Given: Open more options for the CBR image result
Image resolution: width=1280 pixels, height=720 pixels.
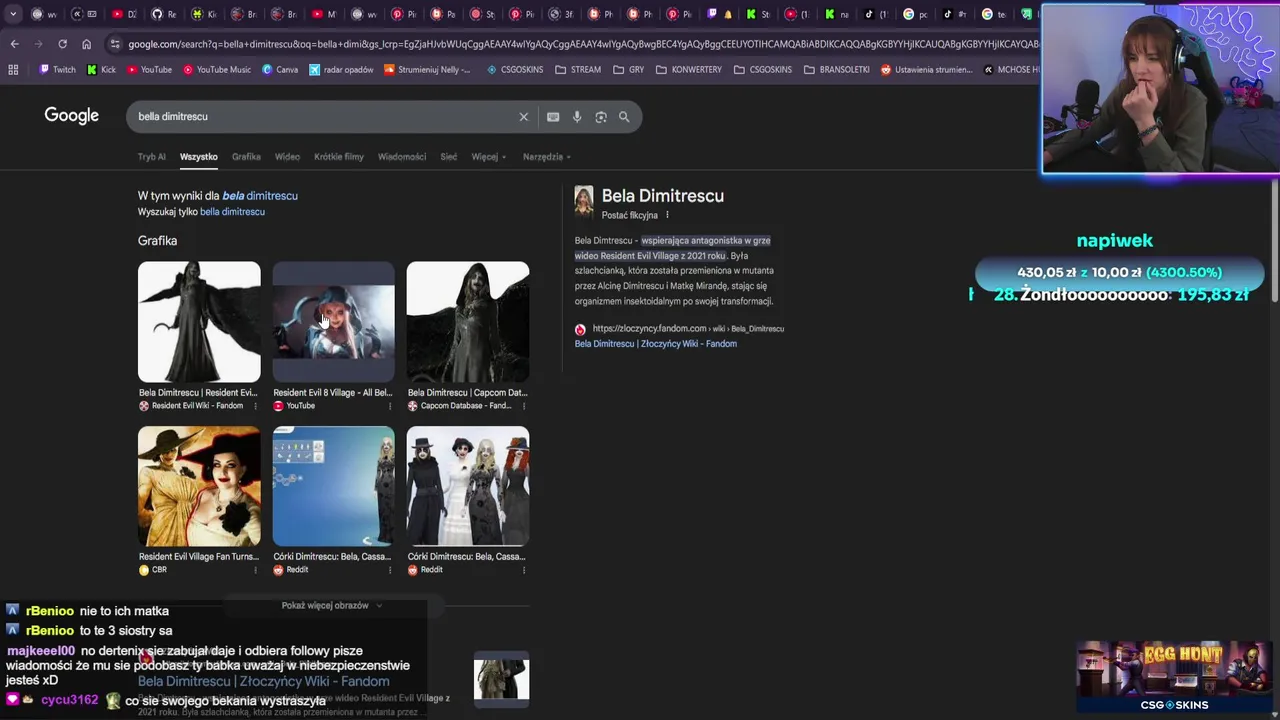Looking at the screenshot, I should pos(255,570).
